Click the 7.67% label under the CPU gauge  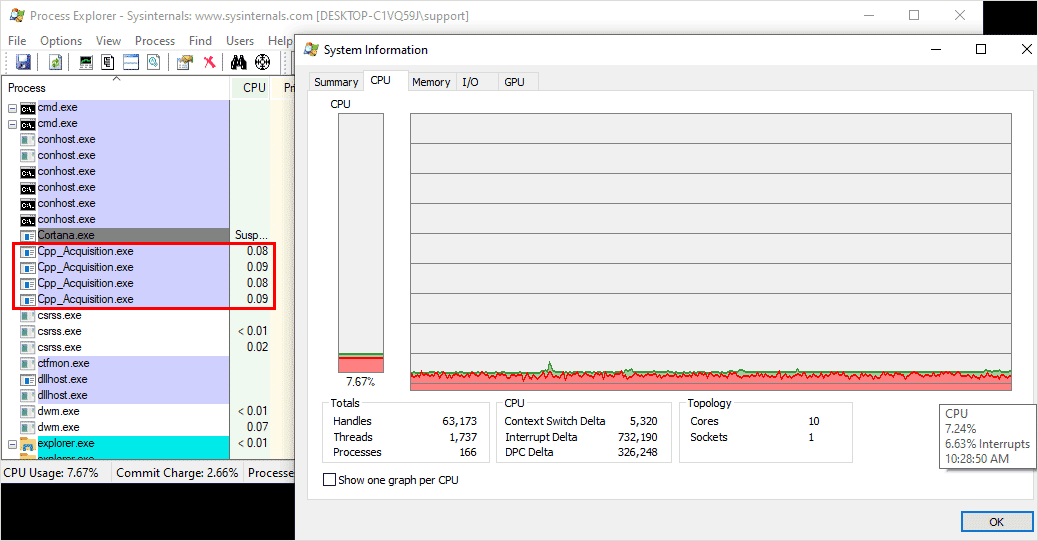(x=361, y=382)
